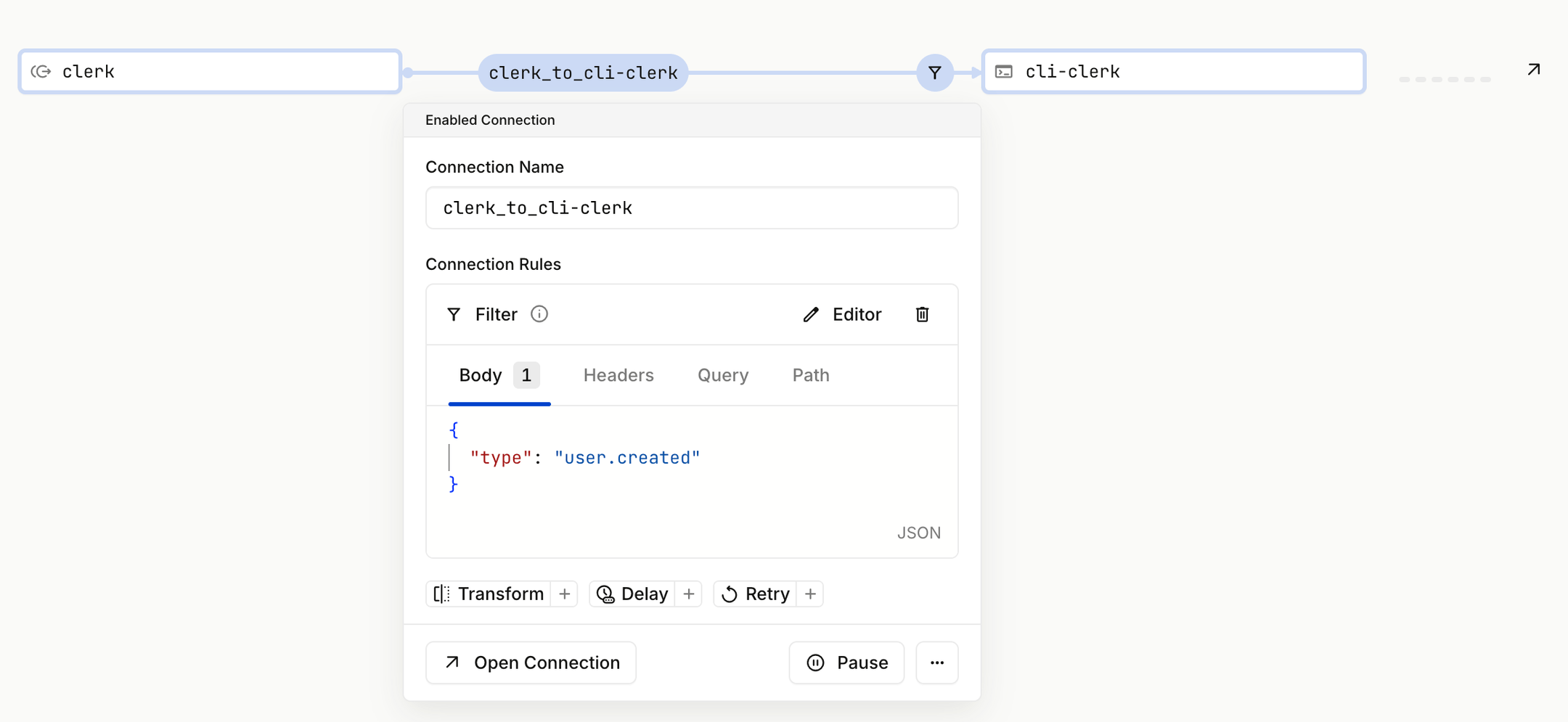Click the Connection Name input field
Viewport: 1568px width, 722px height.
tap(691, 208)
